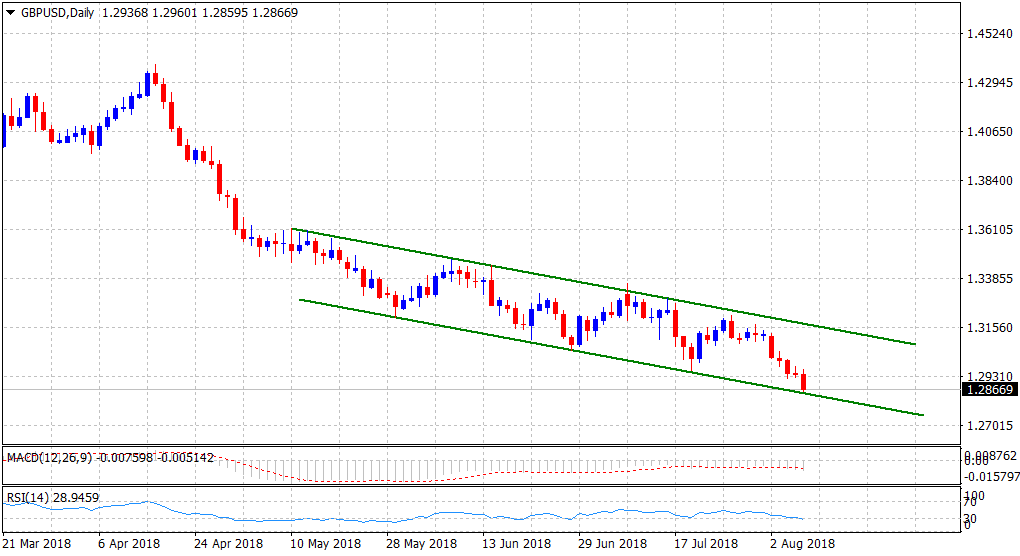
Task: Click the current price tag 1.28669
Action: coord(988,390)
